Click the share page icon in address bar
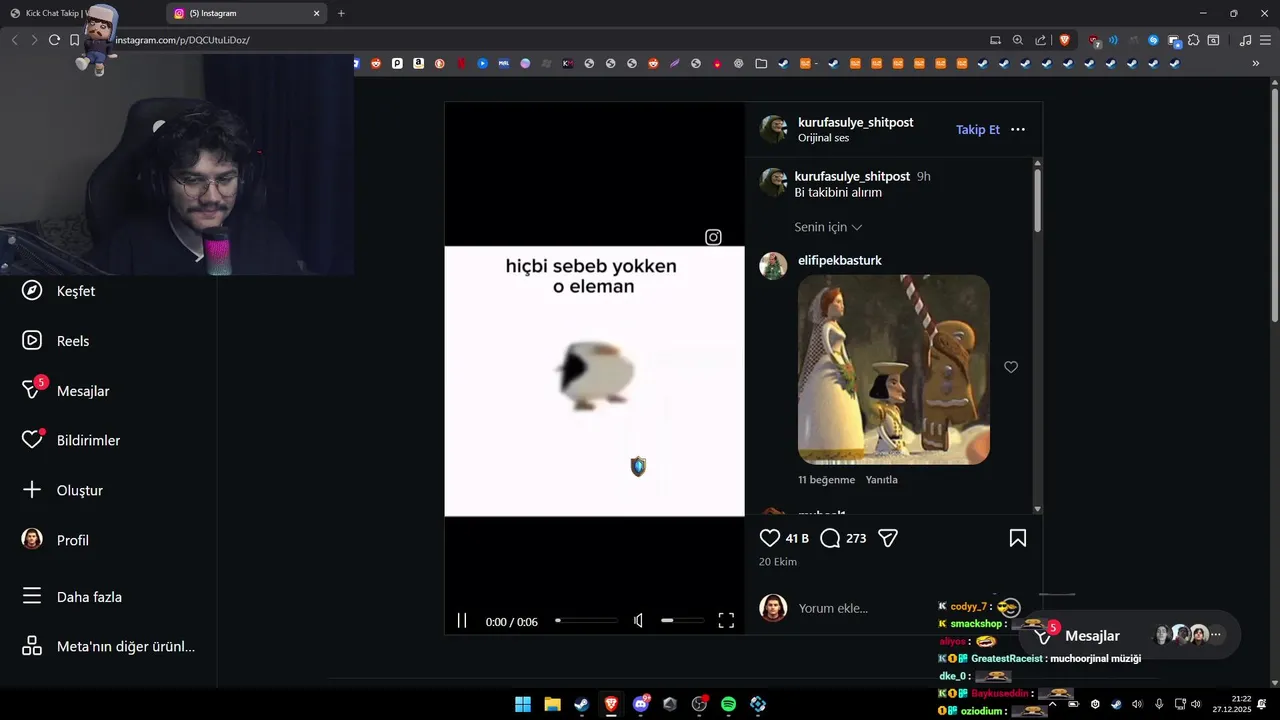Screen dimensions: 1280x720 (1040, 40)
